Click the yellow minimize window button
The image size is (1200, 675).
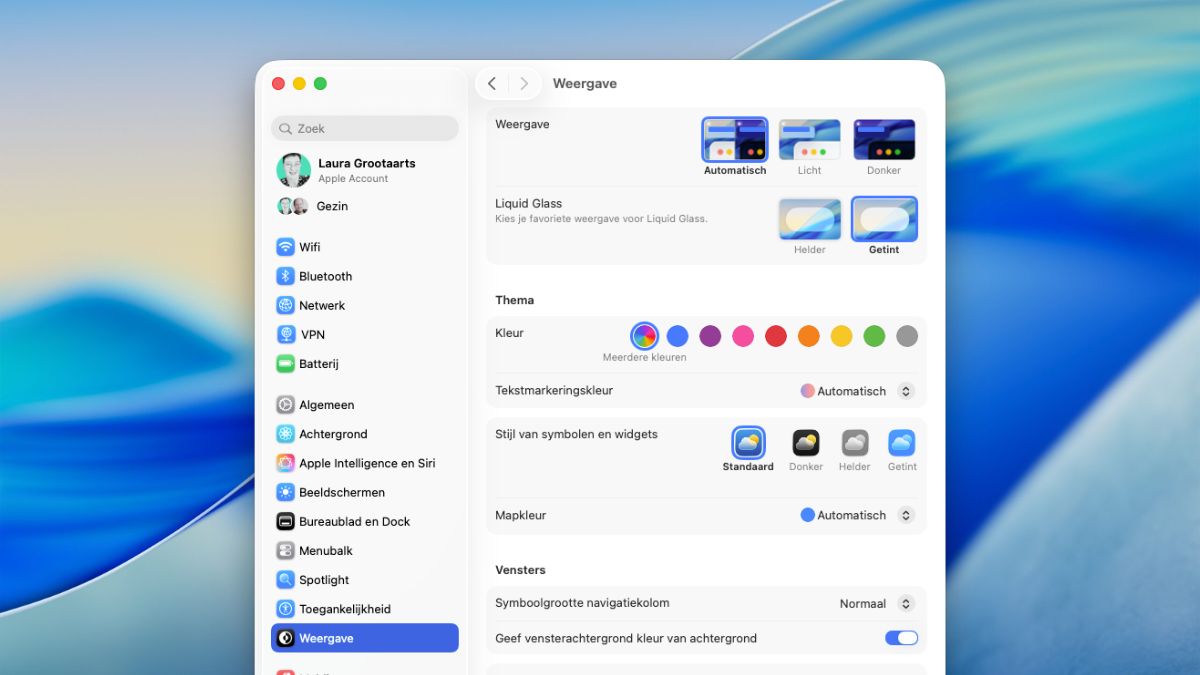click(x=299, y=84)
